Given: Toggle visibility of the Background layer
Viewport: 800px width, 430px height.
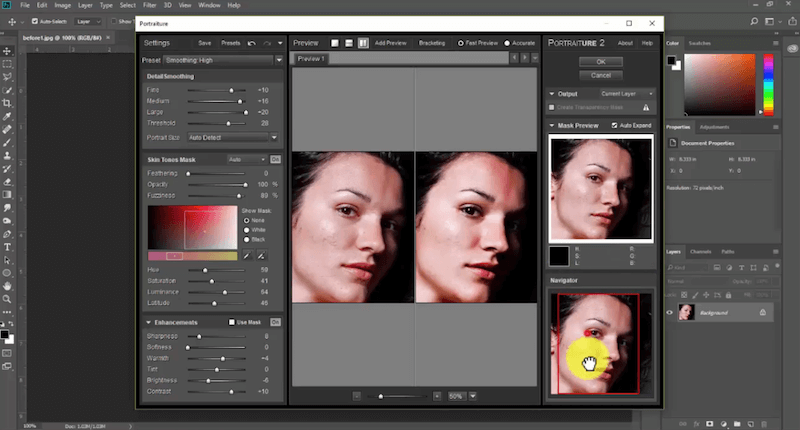Looking at the screenshot, I should pyautogui.click(x=670, y=313).
